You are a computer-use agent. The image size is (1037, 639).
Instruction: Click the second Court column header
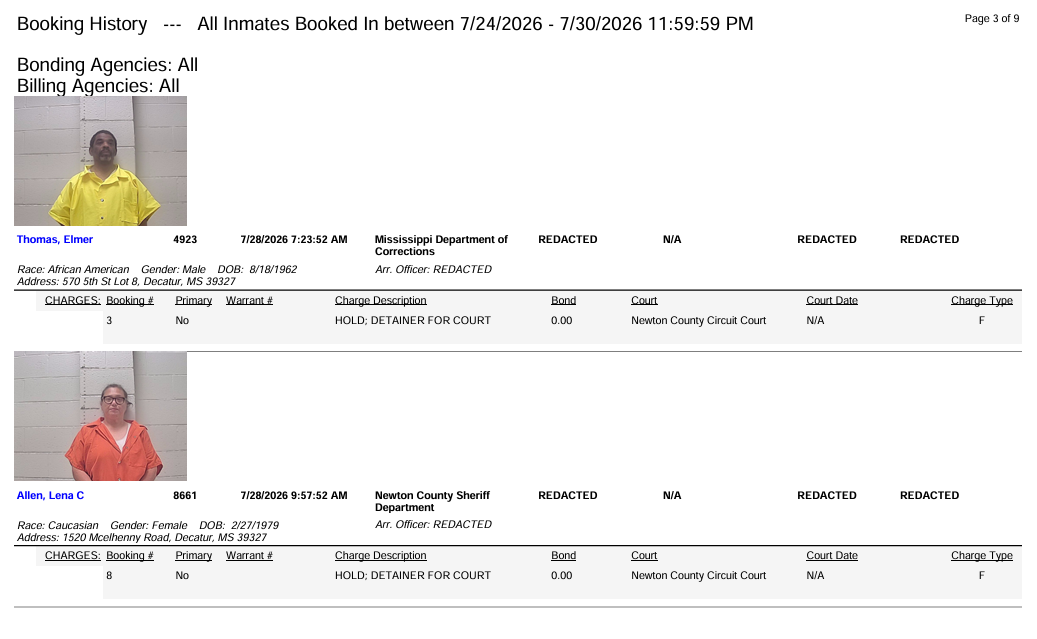[644, 556]
